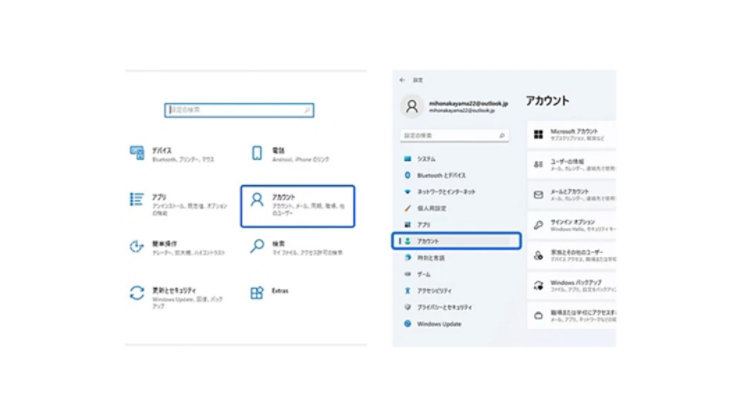Viewport: 740px width, 417px height.
Task: Click the search field above the settings grid
Action: 240,110
